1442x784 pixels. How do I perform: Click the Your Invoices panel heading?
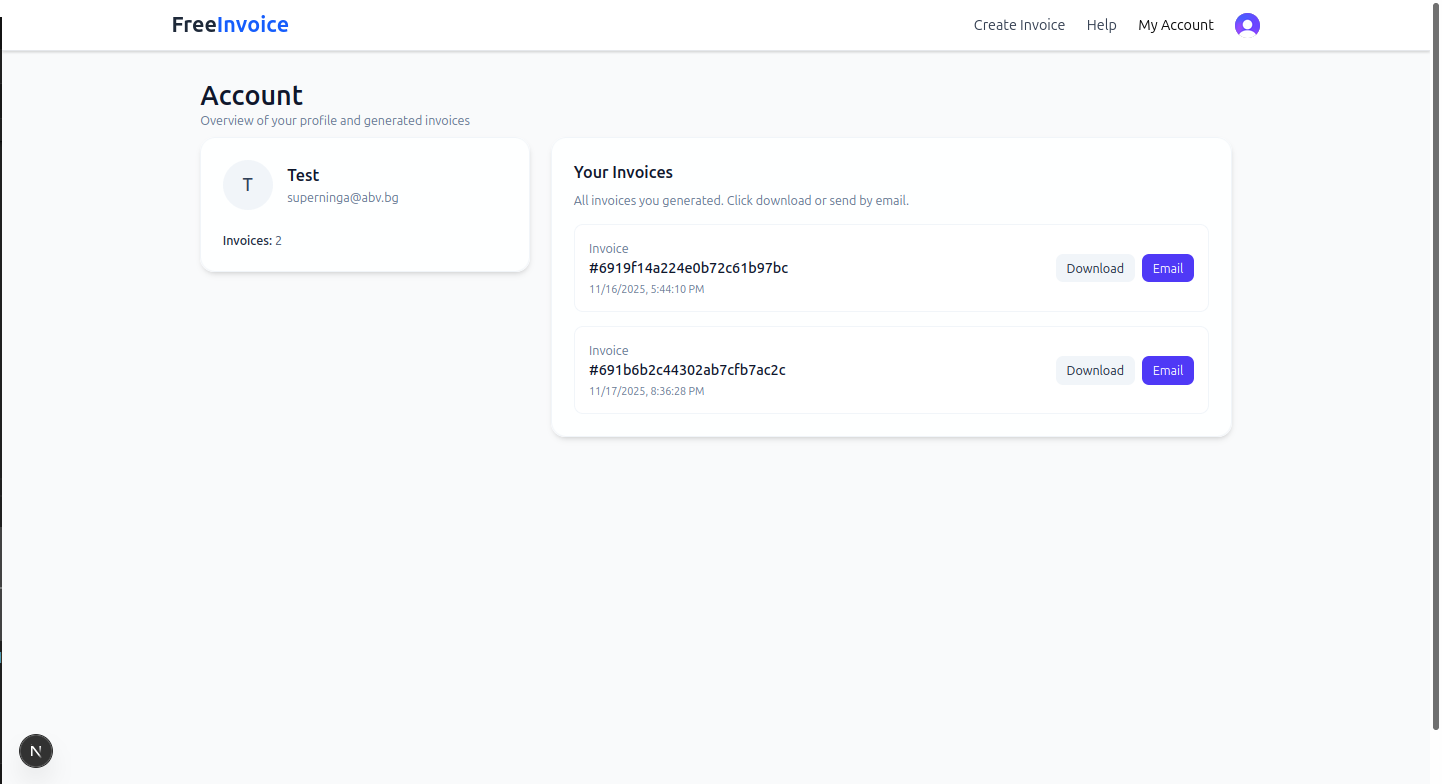click(x=623, y=172)
